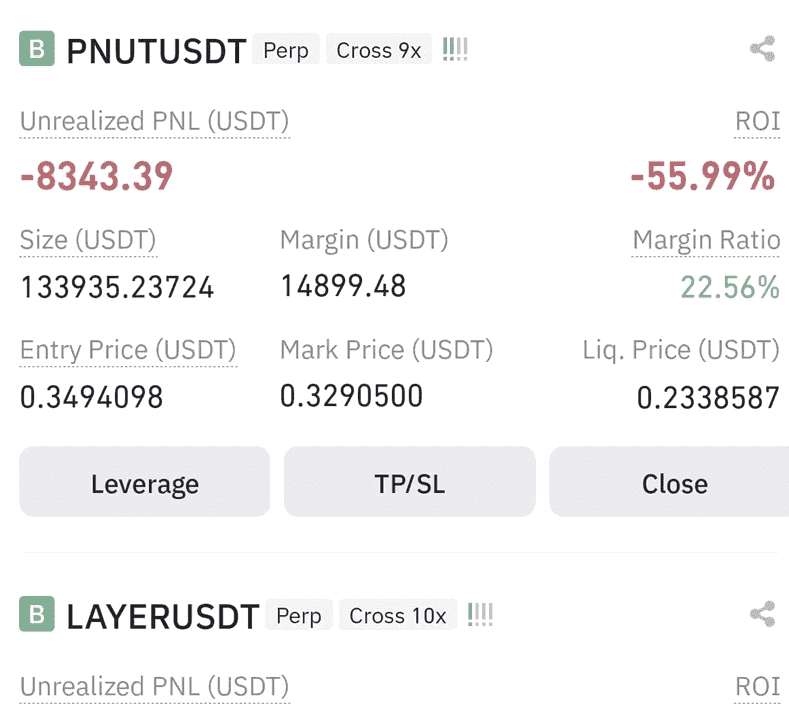This screenshot has height=710, width=789.
Task: Share the LAYERUSDT position
Action: tap(762, 614)
